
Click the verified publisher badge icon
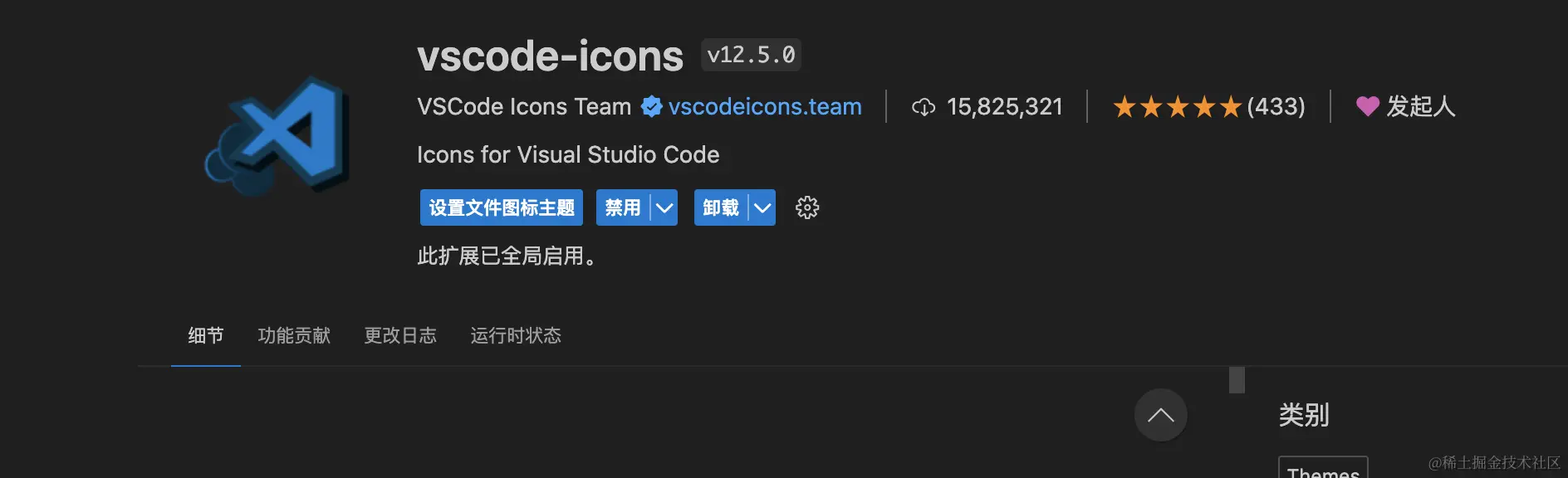(652, 107)
